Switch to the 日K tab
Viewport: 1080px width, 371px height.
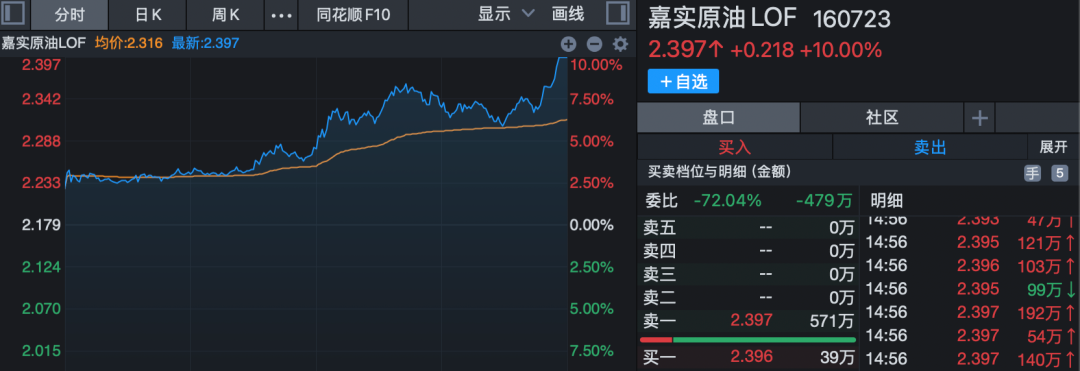point(148,14)
